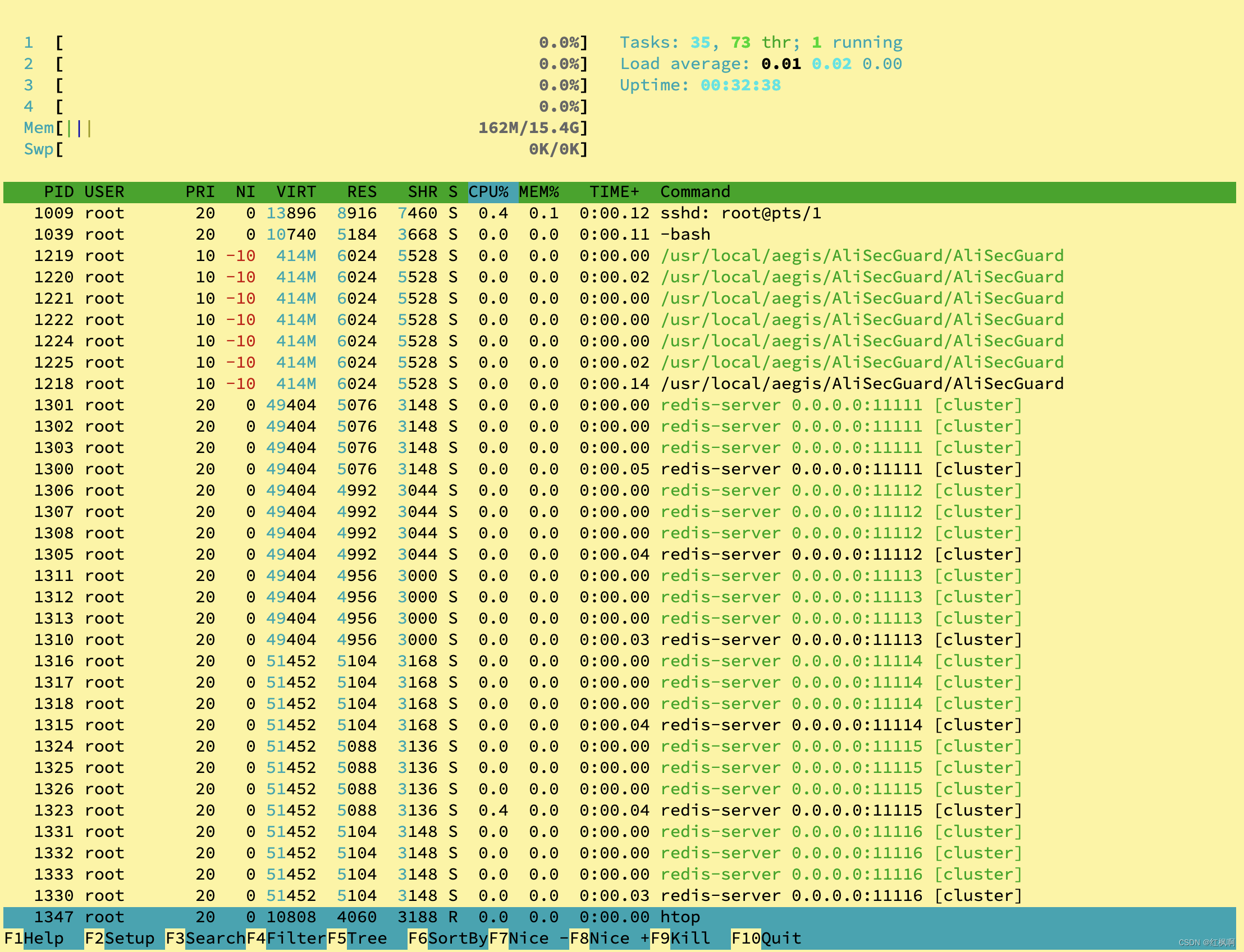Click the Load average line

point(761,64)
